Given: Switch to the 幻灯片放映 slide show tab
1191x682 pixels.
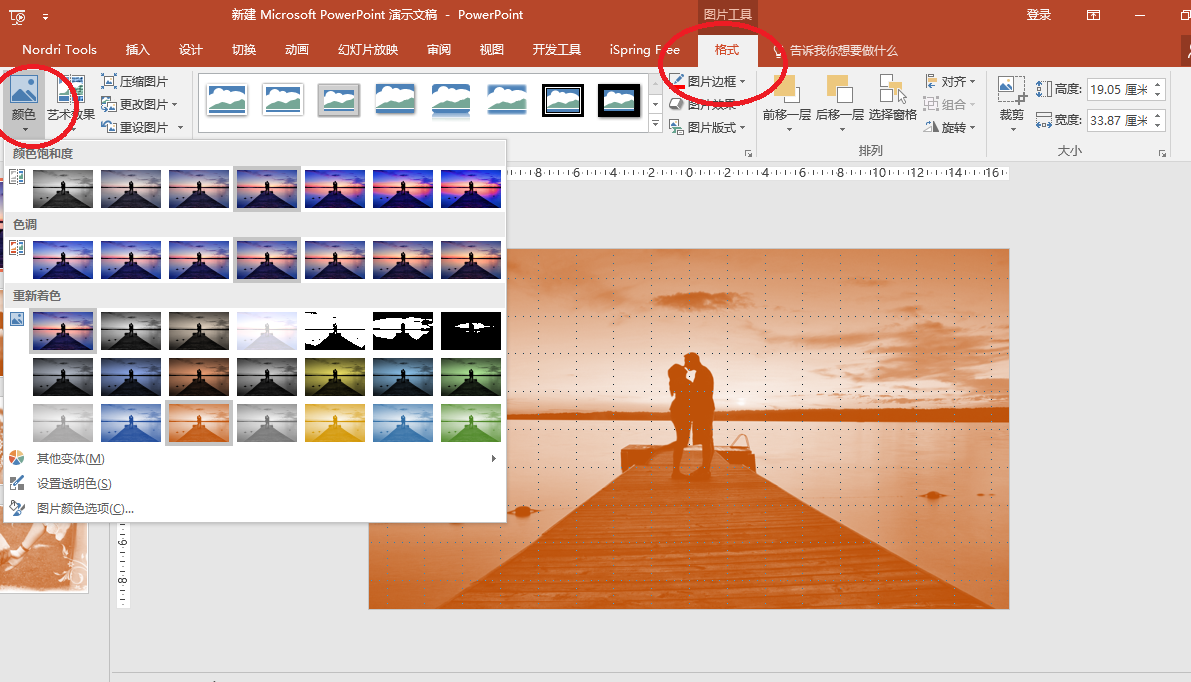Looking at the screenshot, I should [368, 49].
